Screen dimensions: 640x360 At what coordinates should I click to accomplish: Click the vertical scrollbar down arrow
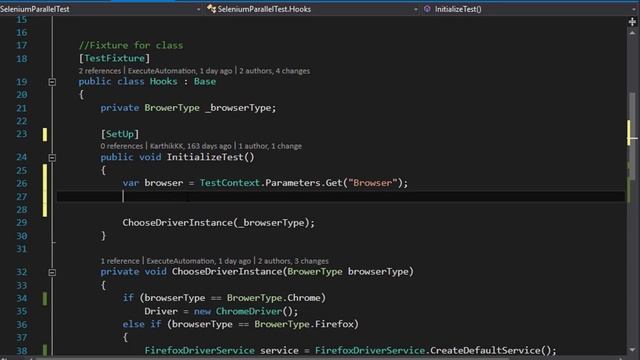632,350
